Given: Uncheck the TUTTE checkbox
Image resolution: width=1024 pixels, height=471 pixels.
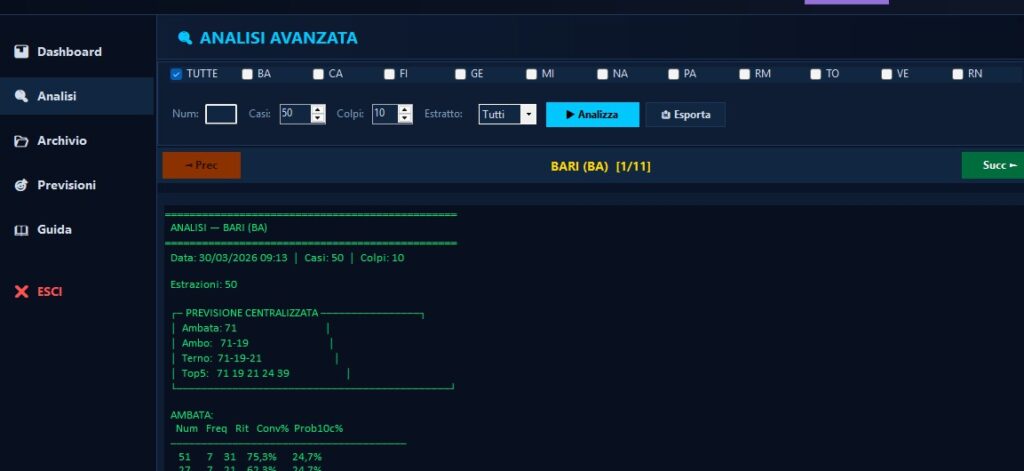Looking at the screenshot, I should (176, 74).
